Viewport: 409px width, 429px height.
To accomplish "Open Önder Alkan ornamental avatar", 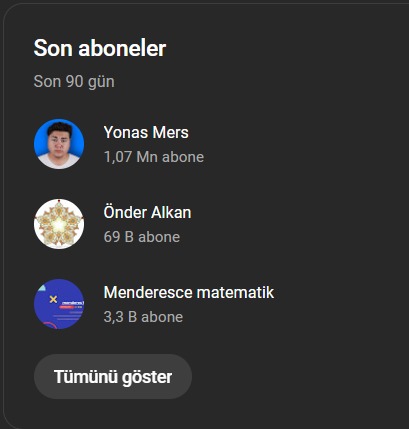I will pyautogui.click(x=59, y=224).
